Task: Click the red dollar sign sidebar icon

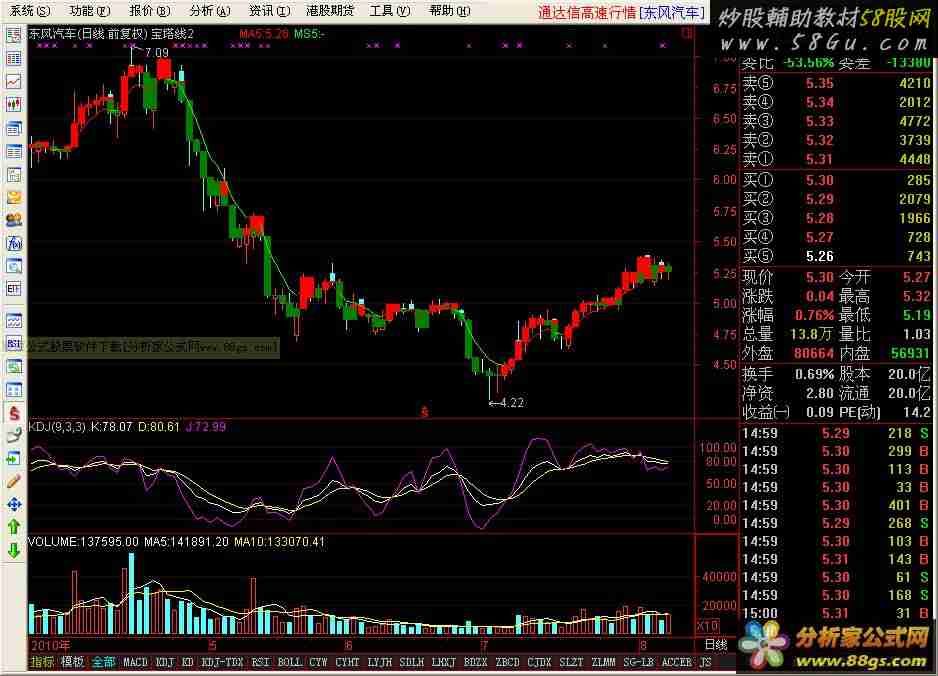Action: 14,413
